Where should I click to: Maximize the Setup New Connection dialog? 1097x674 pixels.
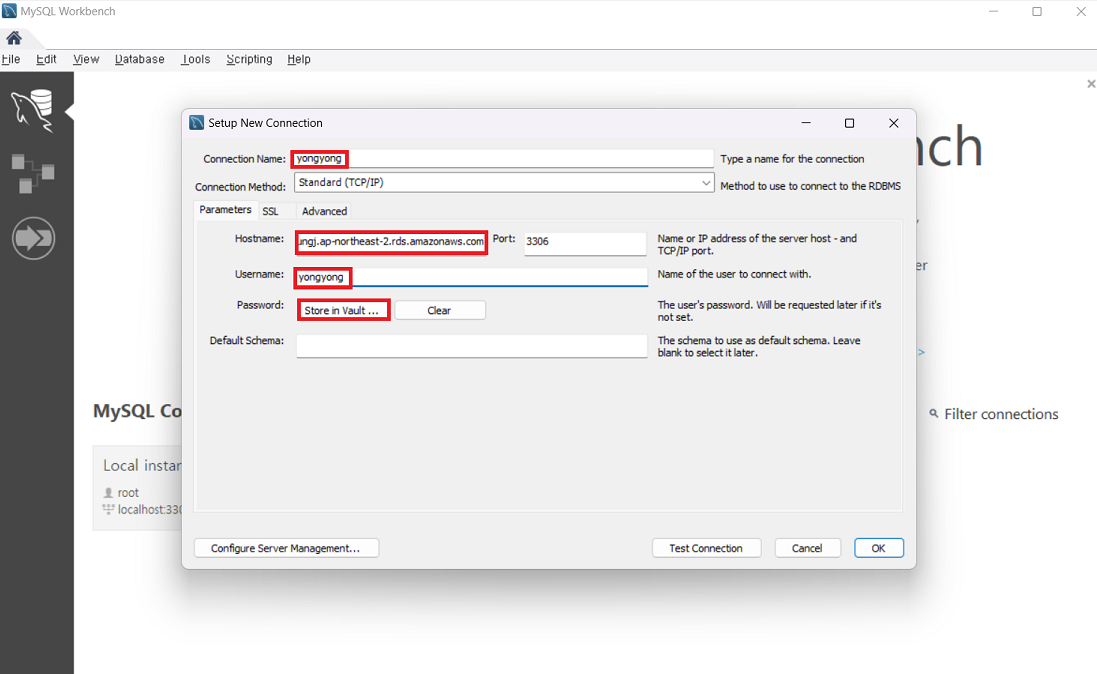[849, 123]
